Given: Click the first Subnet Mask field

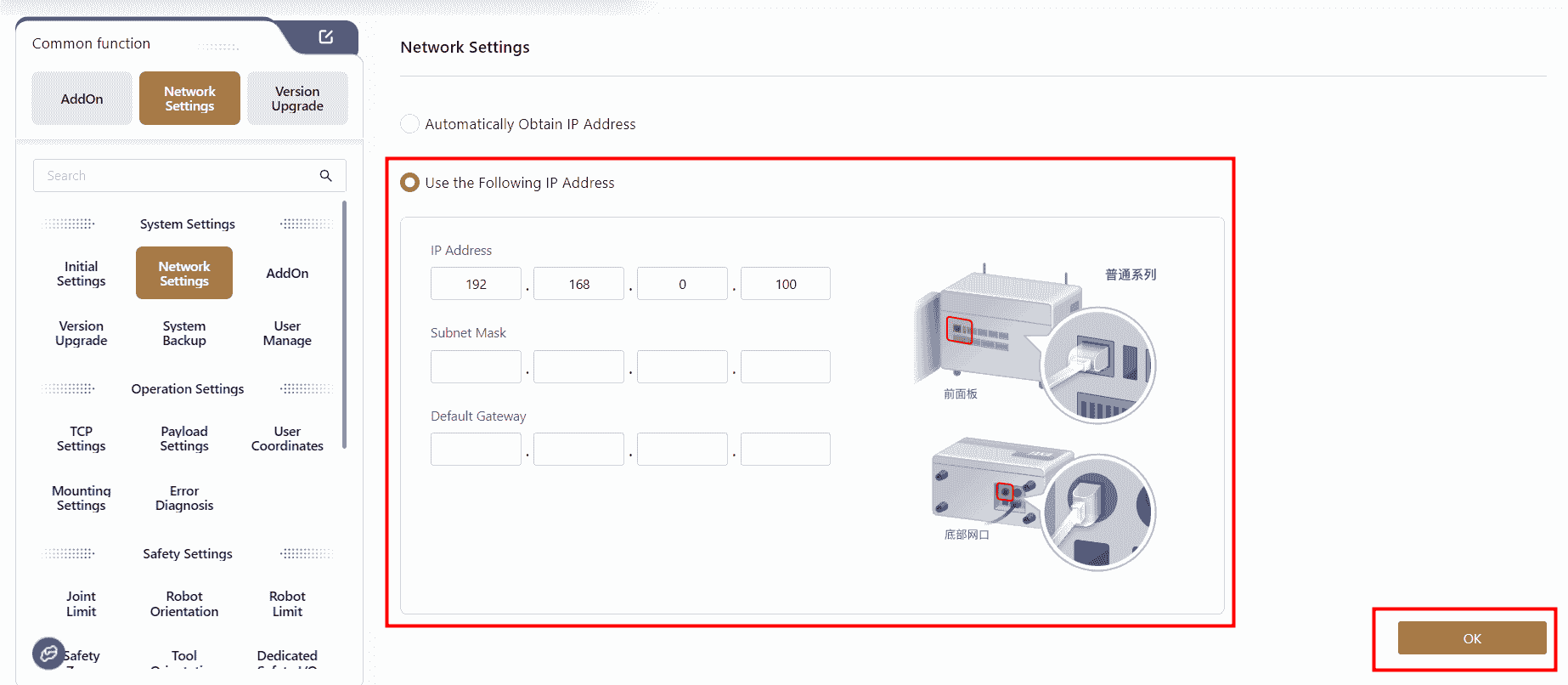Looking at the screenshot, I should (476, 366).
